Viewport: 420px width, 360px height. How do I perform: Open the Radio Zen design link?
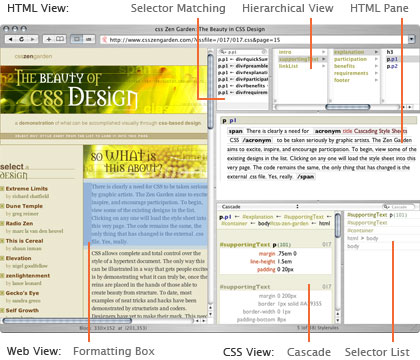coord(19,223)
